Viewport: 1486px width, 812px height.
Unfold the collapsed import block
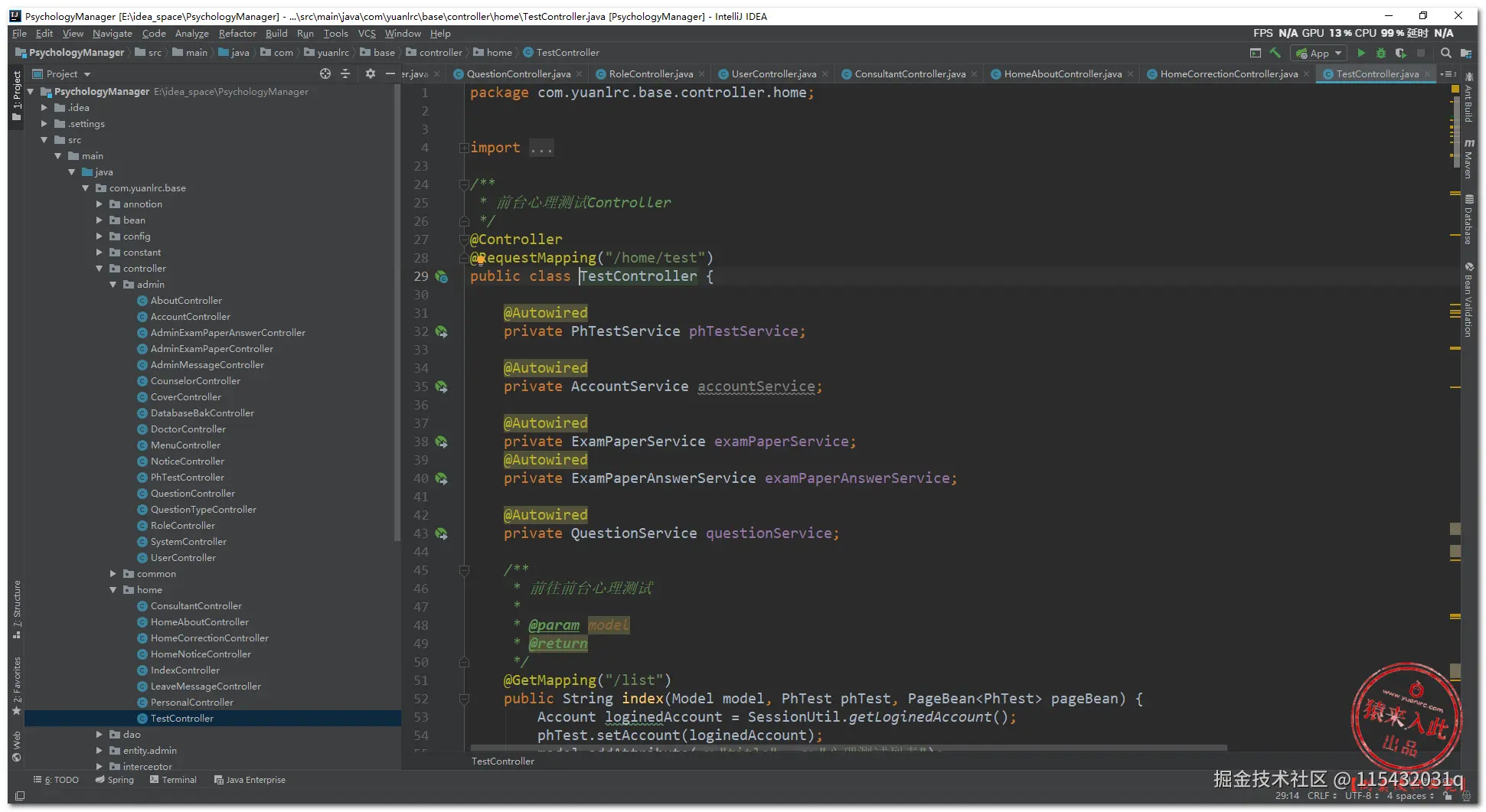pyautogui.click(x=464, y=148)
